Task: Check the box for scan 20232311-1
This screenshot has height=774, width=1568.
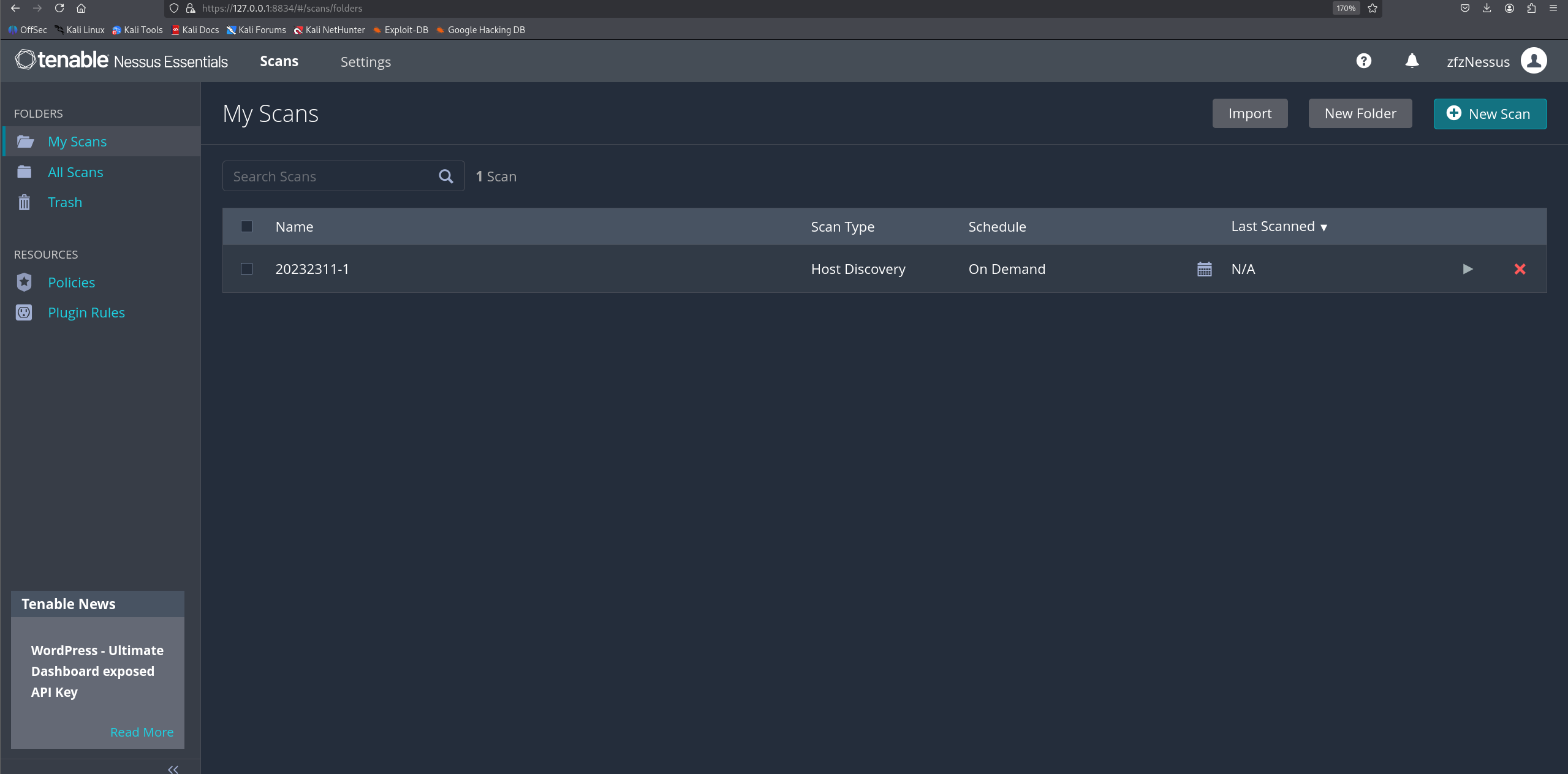Action: click(246, 269)
